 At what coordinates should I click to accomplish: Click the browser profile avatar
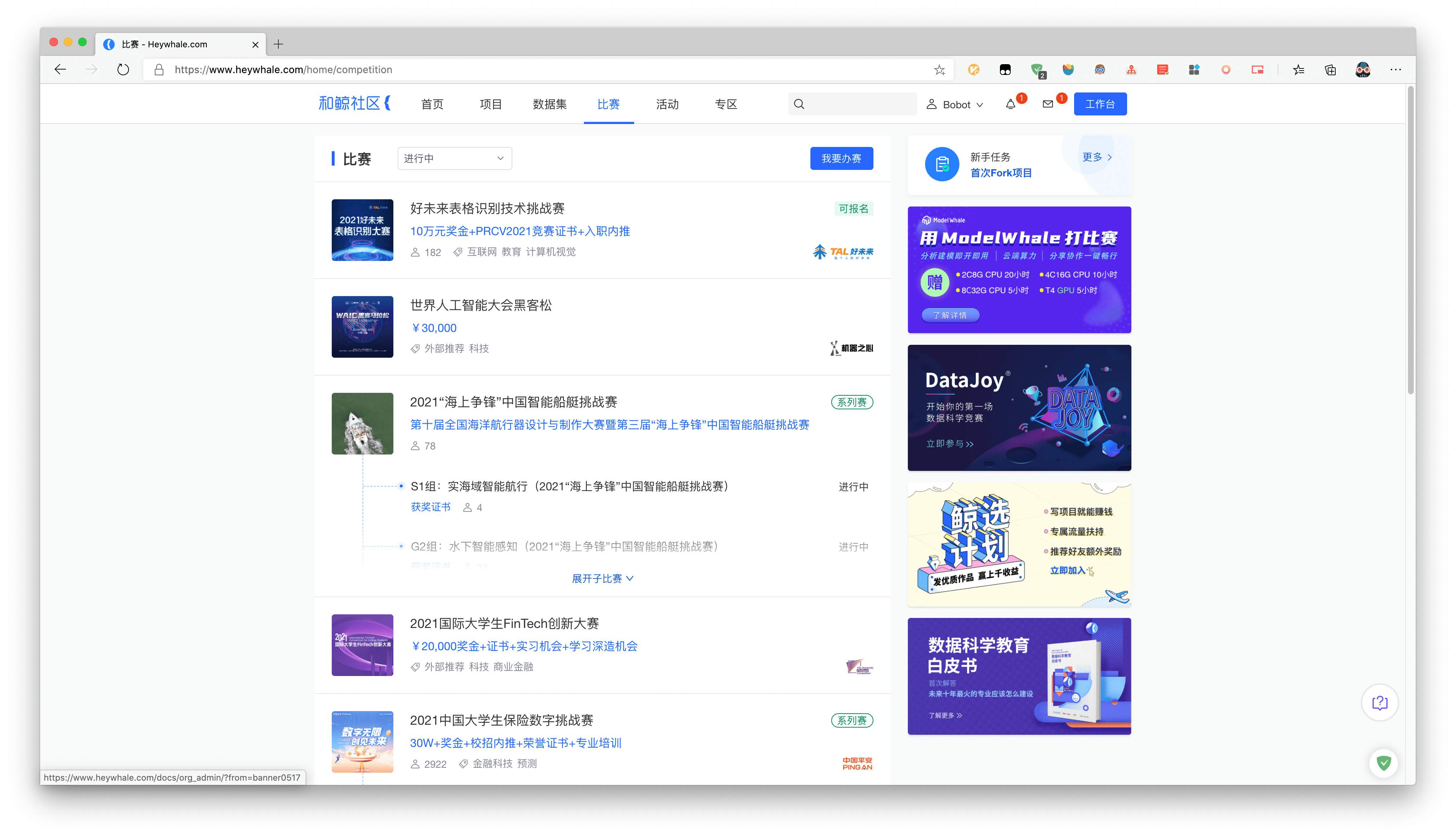point(1363,70)
